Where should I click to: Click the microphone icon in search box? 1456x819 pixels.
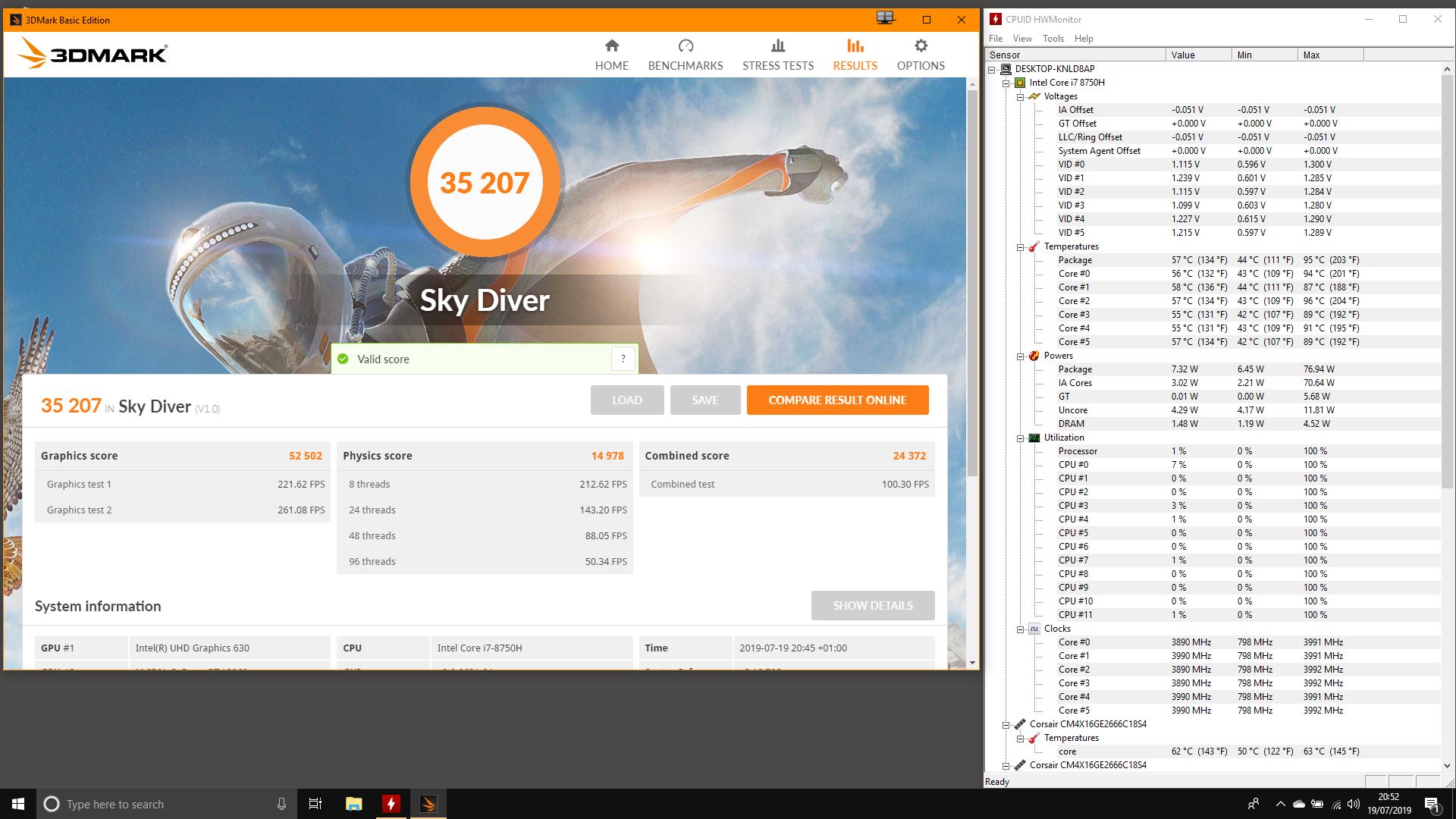point(281,804)
